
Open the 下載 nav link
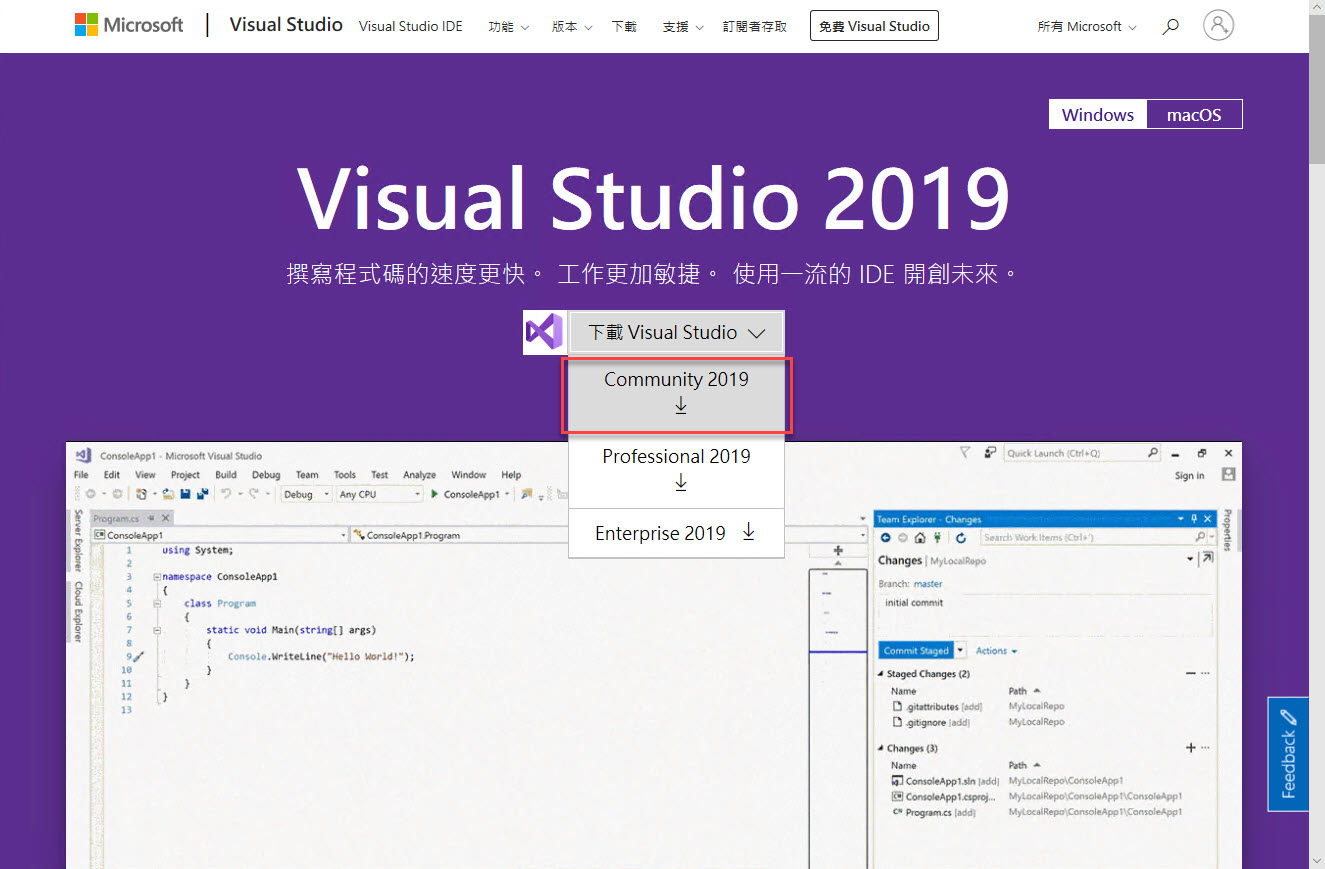(x=623, y=27)
